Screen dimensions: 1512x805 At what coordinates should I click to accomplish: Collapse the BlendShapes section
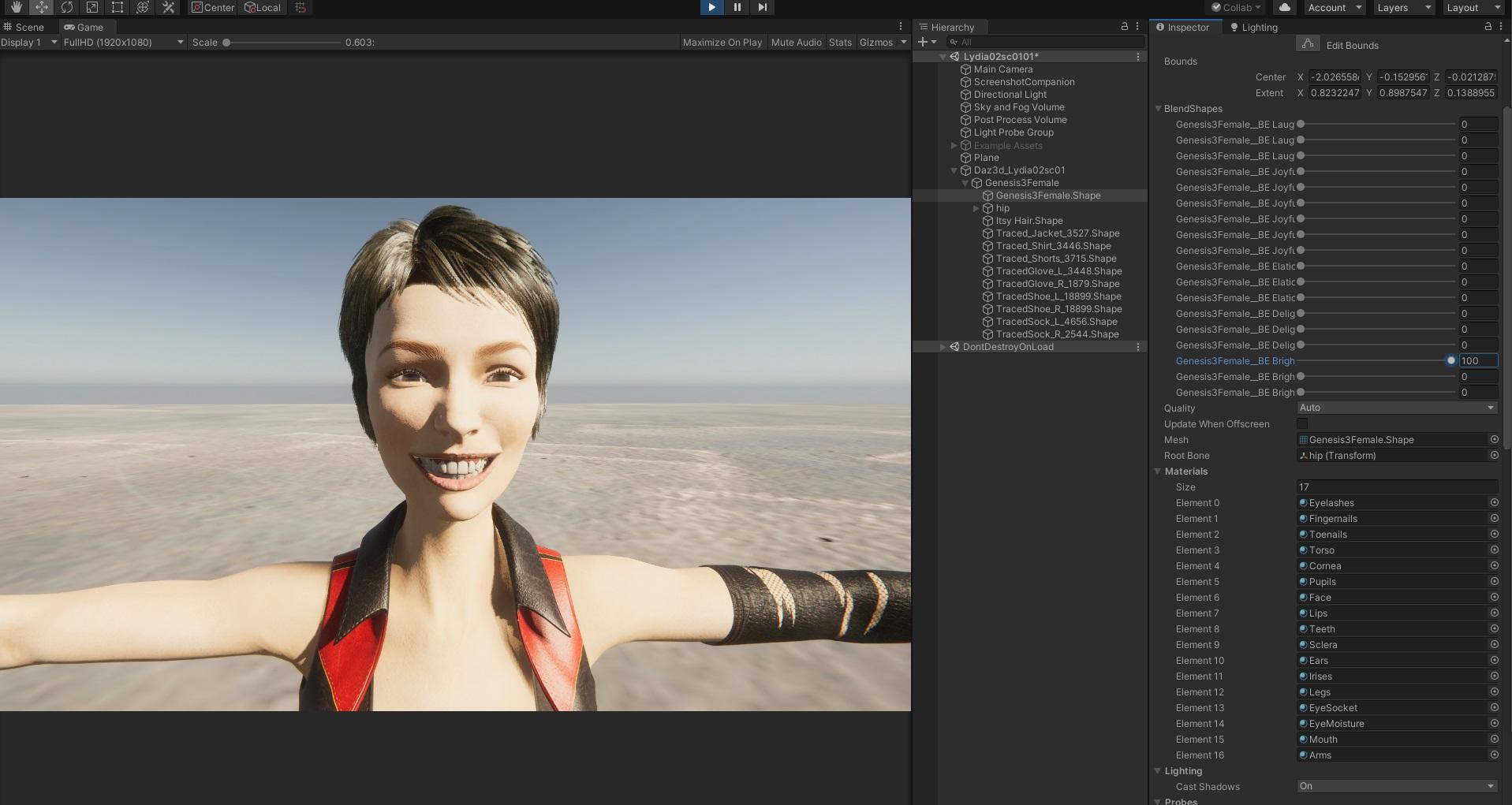[1159, 109]
